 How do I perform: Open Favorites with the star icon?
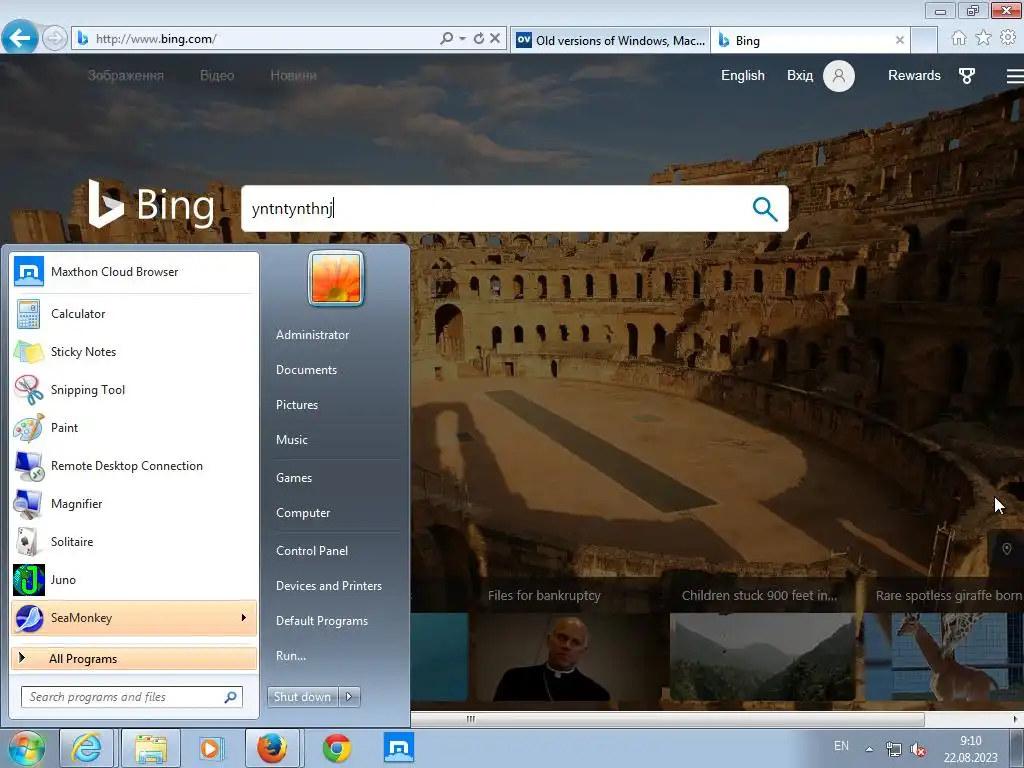pyautogui.click(x=984, y=38)
